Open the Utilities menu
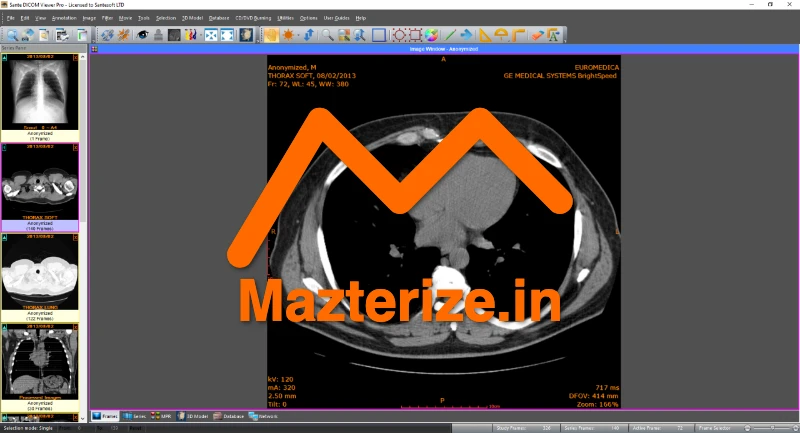This screenshot has width=800, height=433. pyautogui.click(x=285, y=18)
